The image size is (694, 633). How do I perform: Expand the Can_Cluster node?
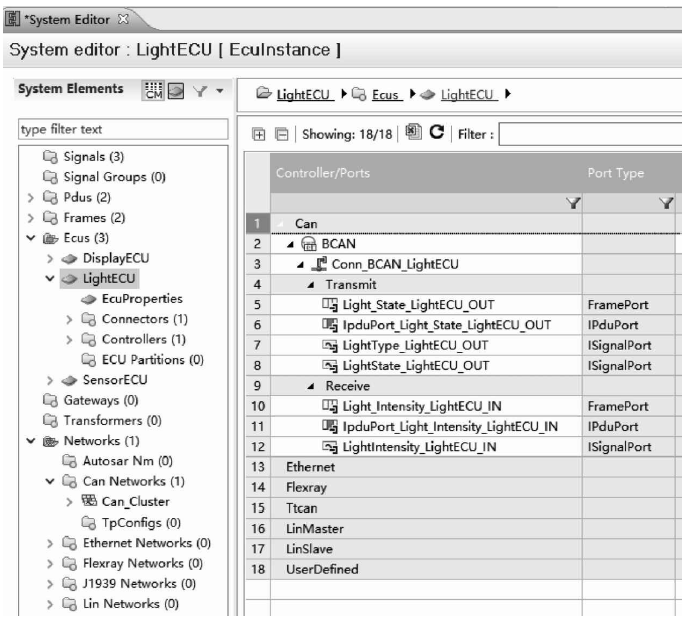71,500
